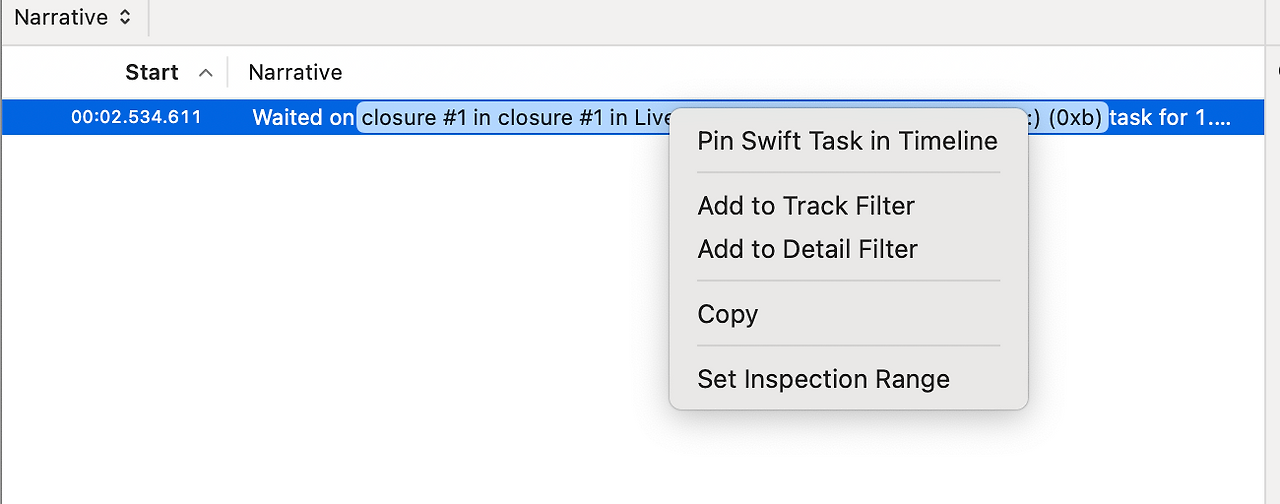Choose Pin Swift Task in Timeline

pyautogui.click(x=847, y=141)
